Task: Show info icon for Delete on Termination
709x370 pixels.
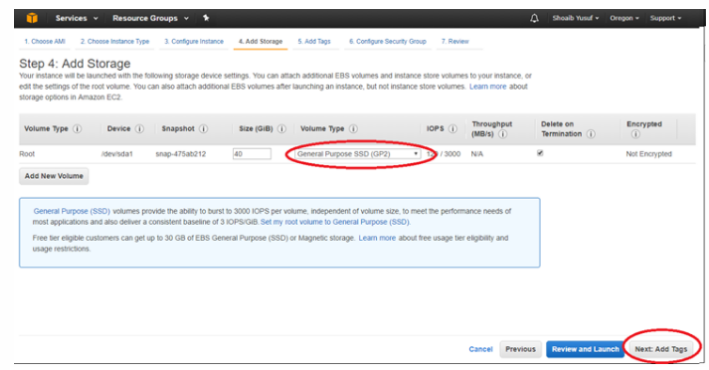Action: pos(591,134)
